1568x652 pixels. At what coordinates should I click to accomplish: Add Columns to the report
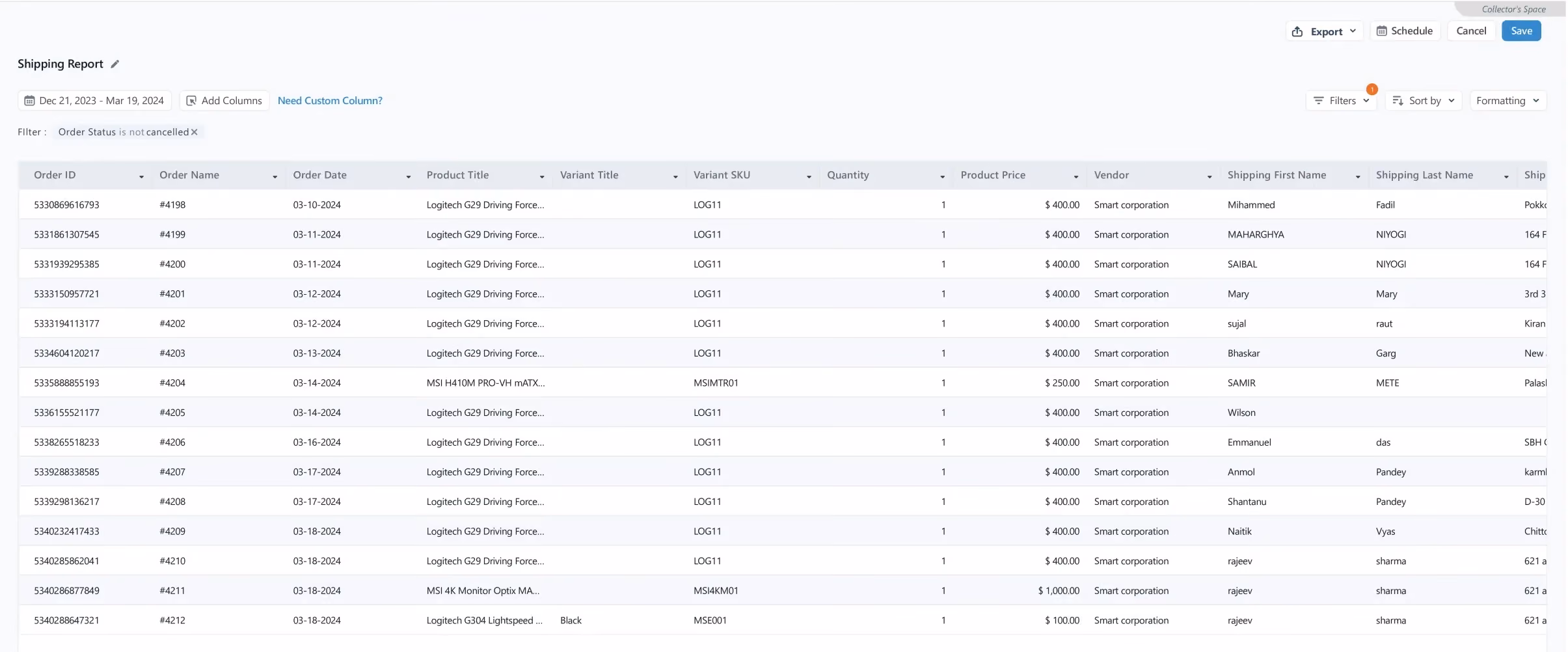click(224, 101)
